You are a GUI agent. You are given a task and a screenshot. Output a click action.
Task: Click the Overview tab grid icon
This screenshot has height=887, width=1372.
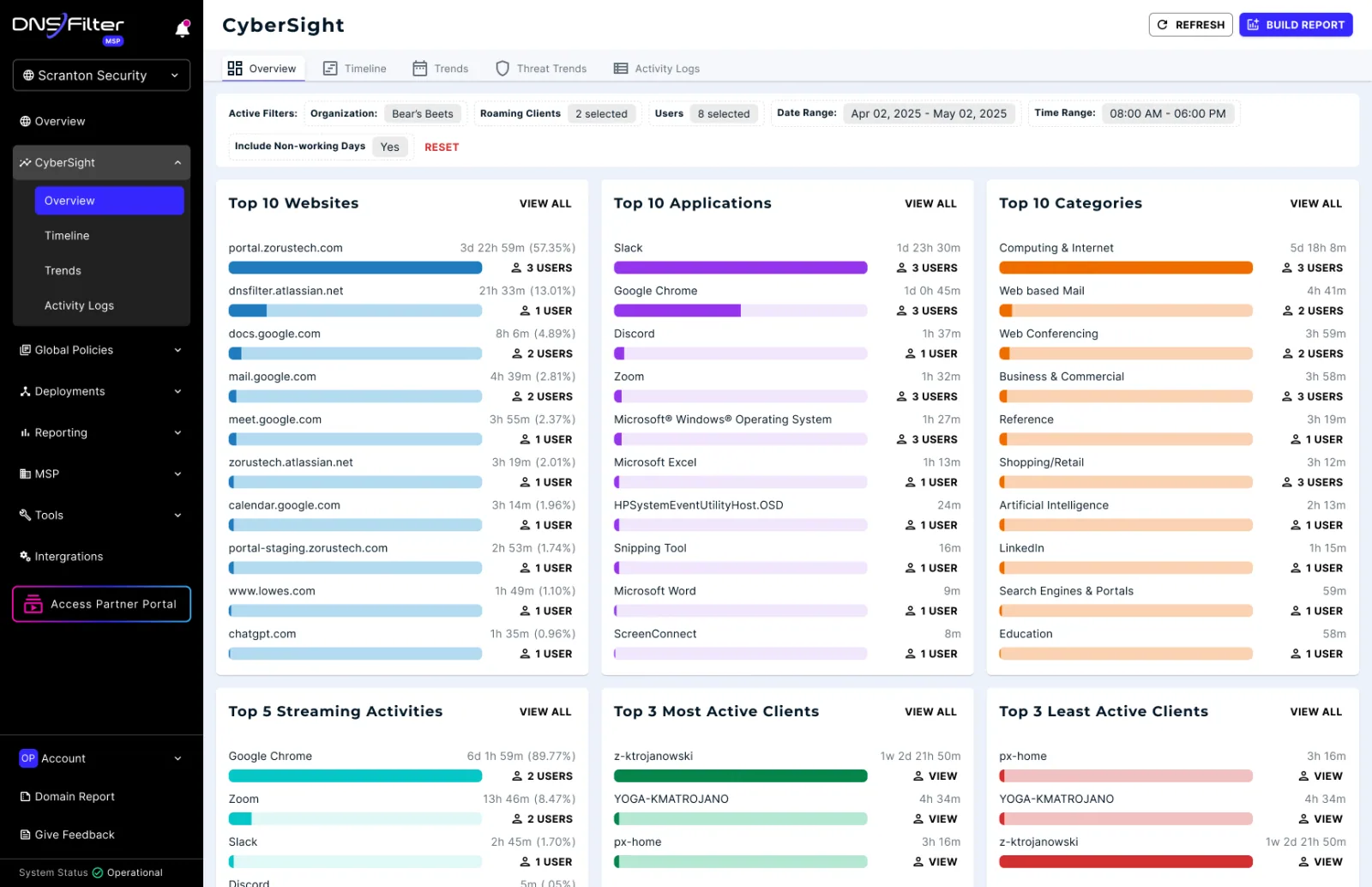(x=235, y=69)
